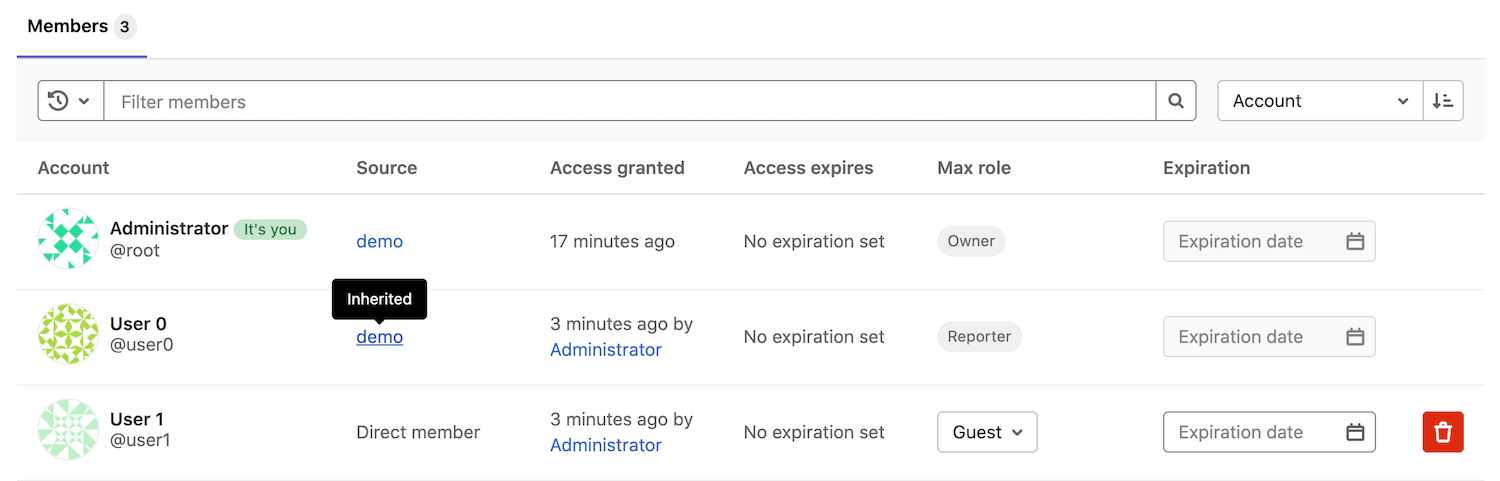Image resolution: width=1500 pixels, height=481 pixels.
Task: Open the Account sort dropdown
Action: click(1320, 101)
